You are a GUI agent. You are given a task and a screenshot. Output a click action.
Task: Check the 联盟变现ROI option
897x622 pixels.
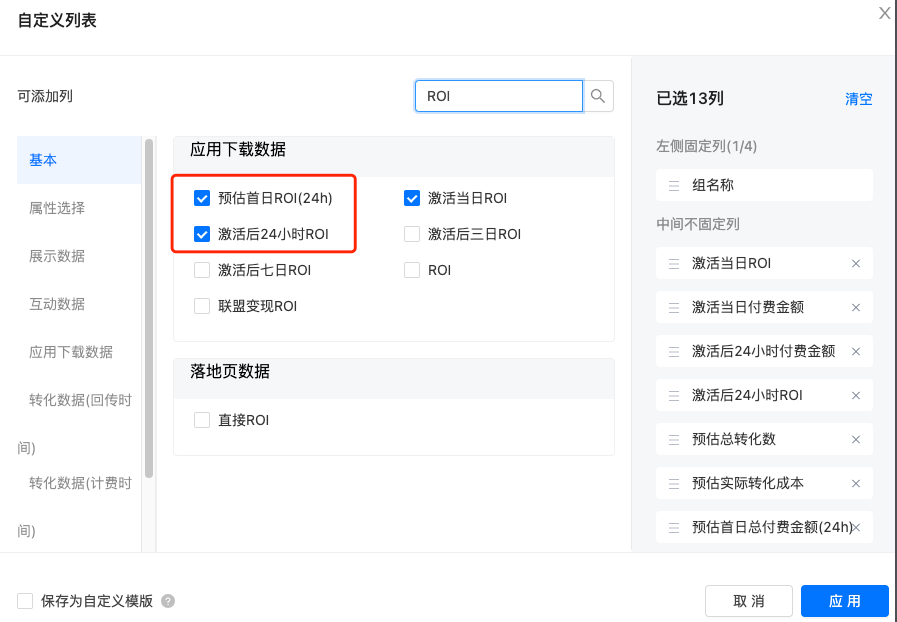point(202,305)
